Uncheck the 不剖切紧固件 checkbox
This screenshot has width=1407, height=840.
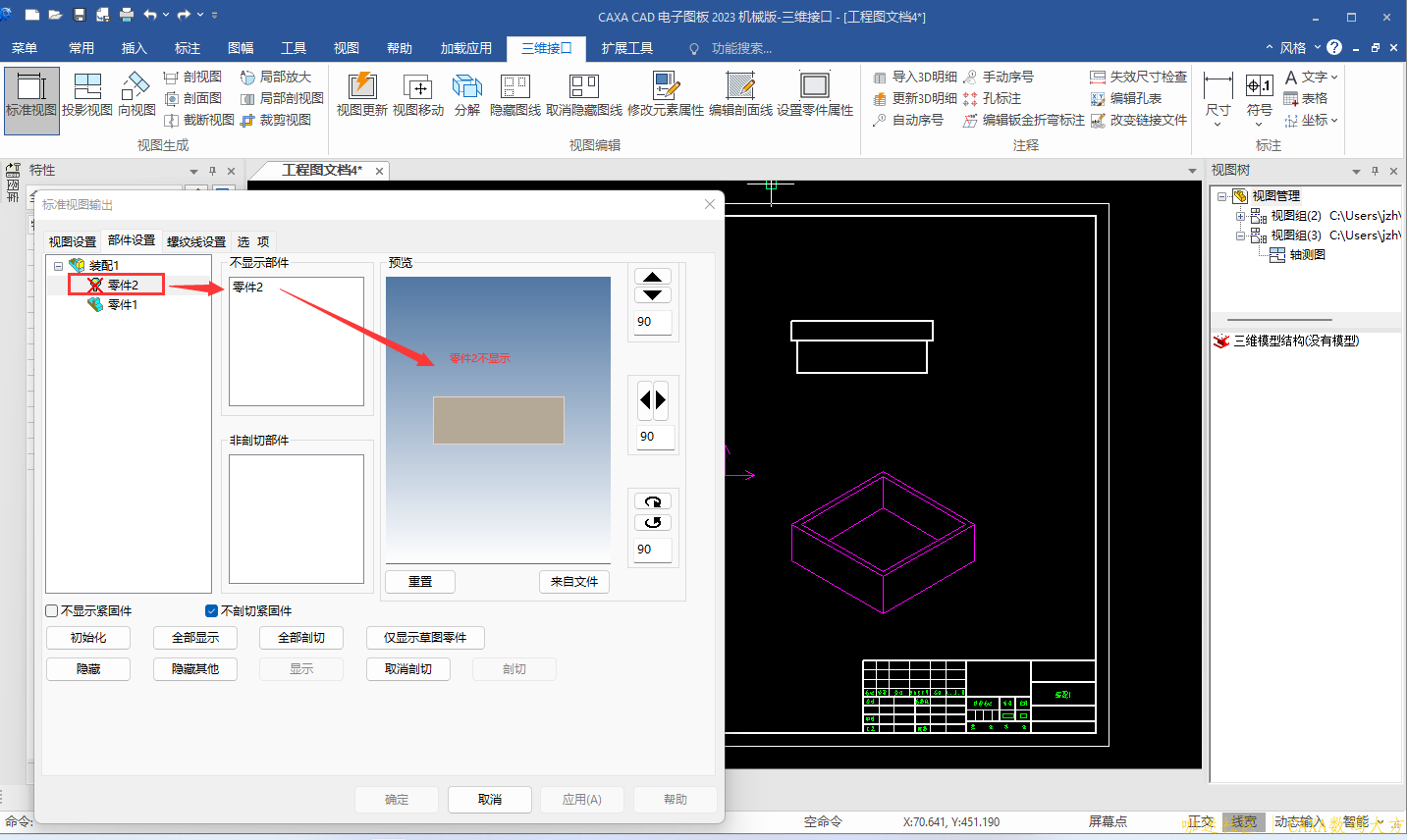click(211, 611)
